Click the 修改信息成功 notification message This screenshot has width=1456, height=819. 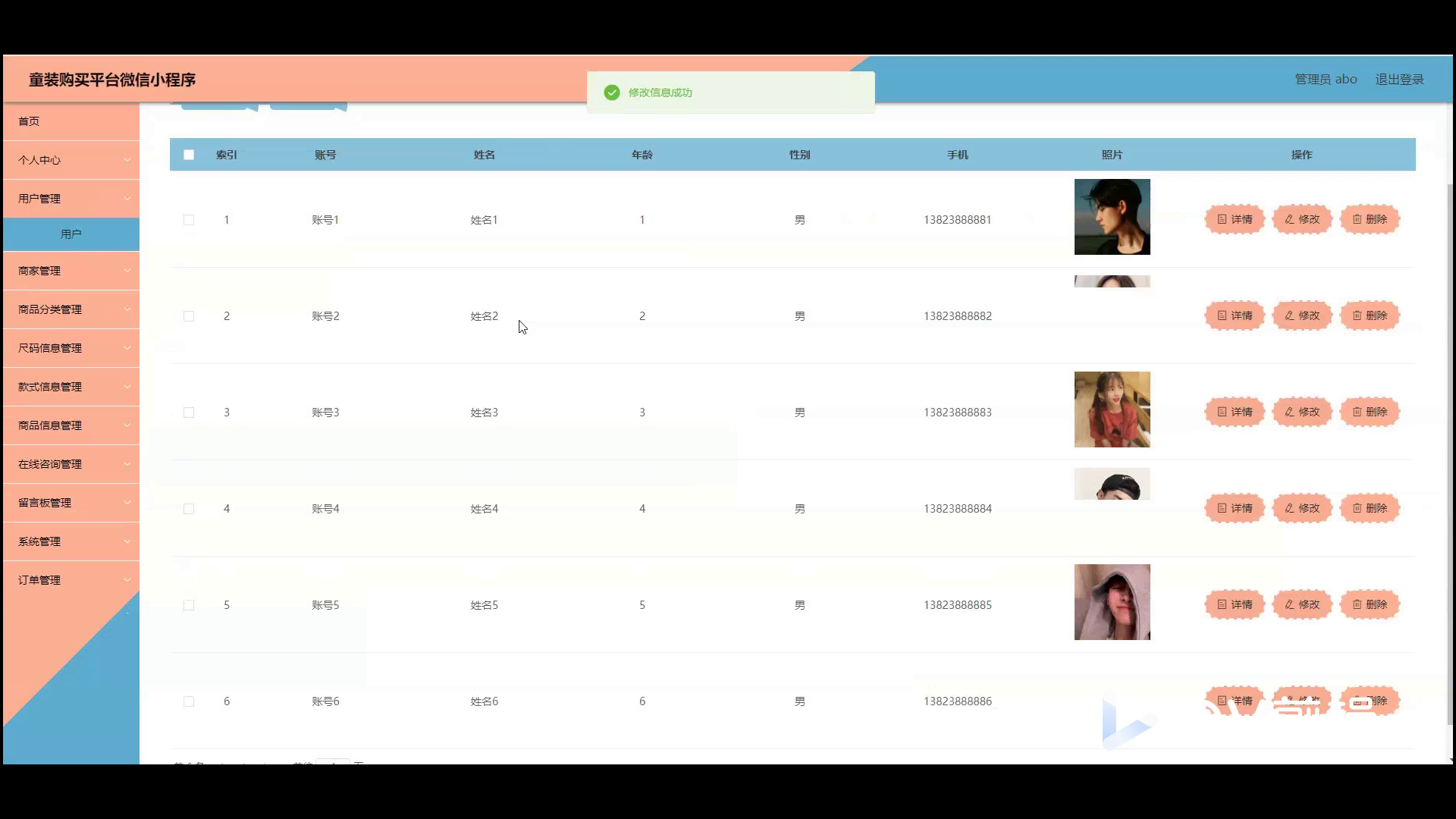[660, 93]
